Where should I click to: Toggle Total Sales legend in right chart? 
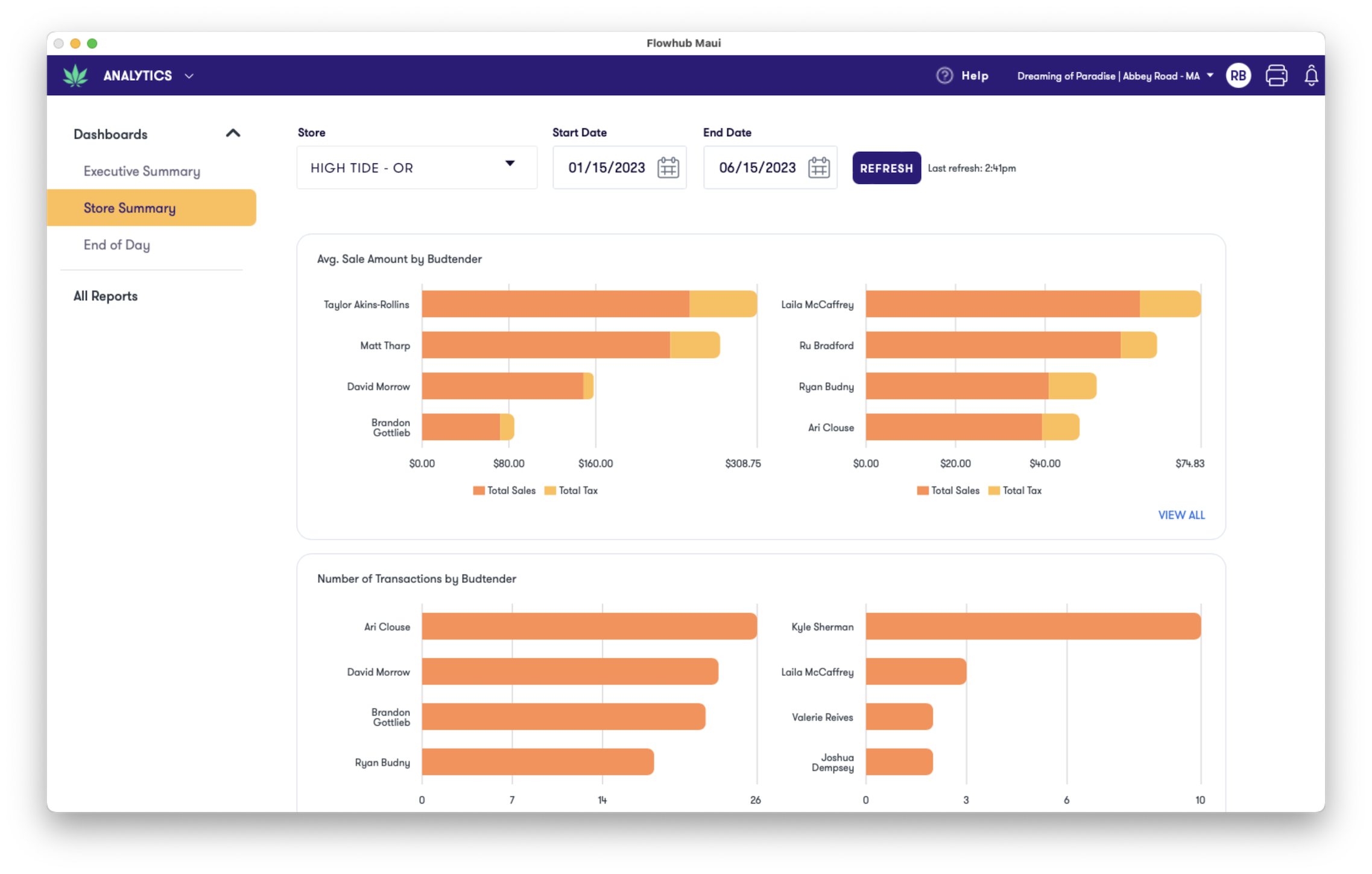click(x=948, y=491)
